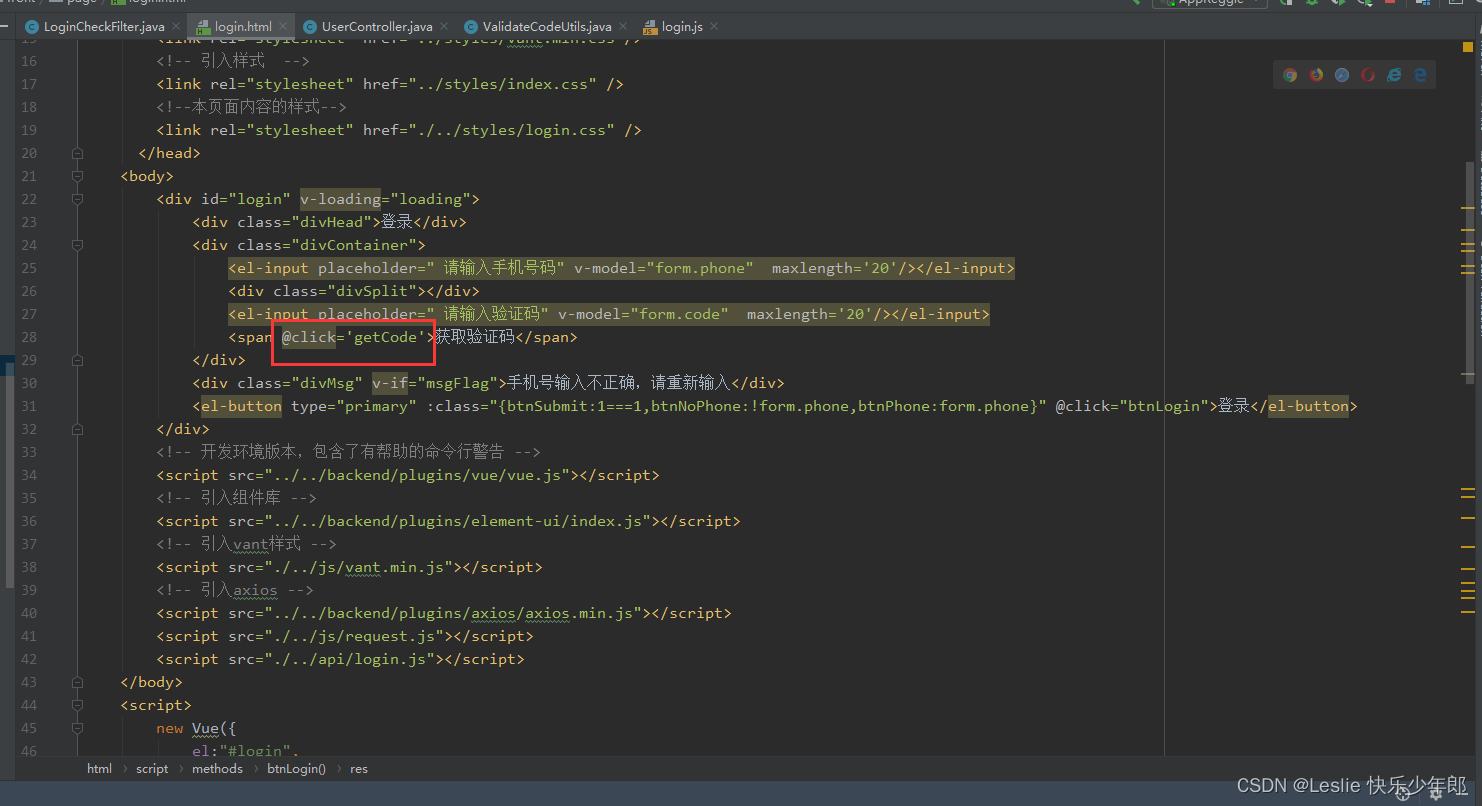Toggle fold marker at body tag line 21

(77, 176)
